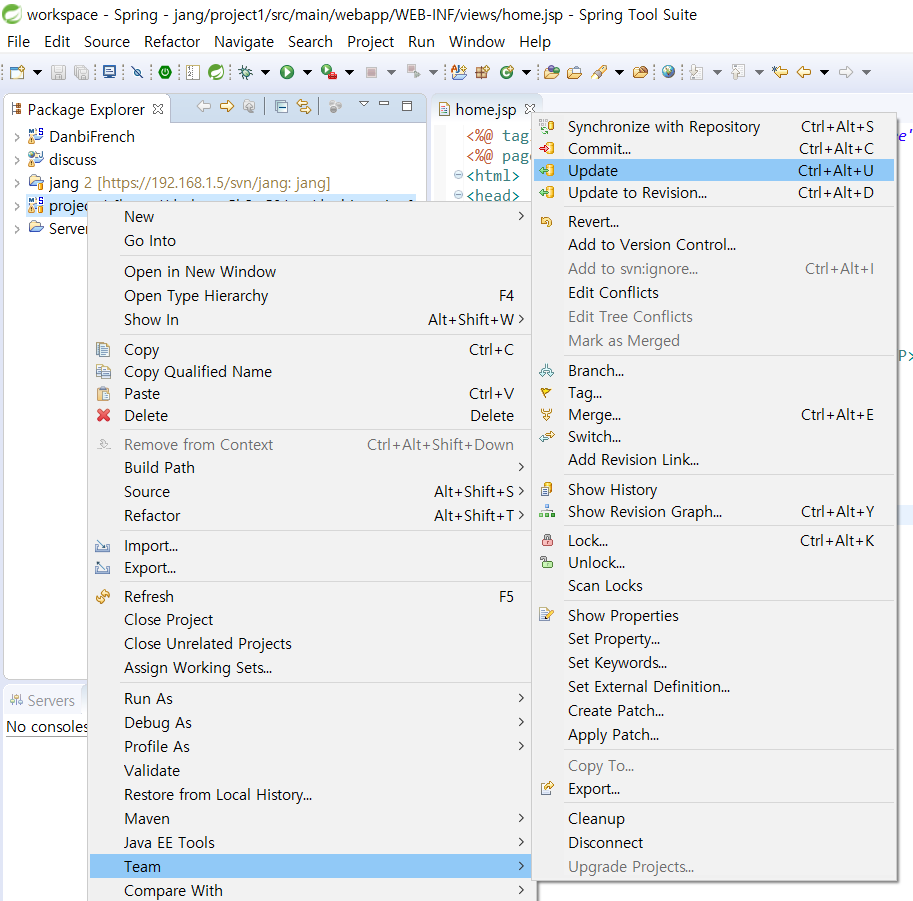Click the red Delete X icon
The height and width of the screenshot is (901, 913).
pyautogui.click(x=104, y=415)
